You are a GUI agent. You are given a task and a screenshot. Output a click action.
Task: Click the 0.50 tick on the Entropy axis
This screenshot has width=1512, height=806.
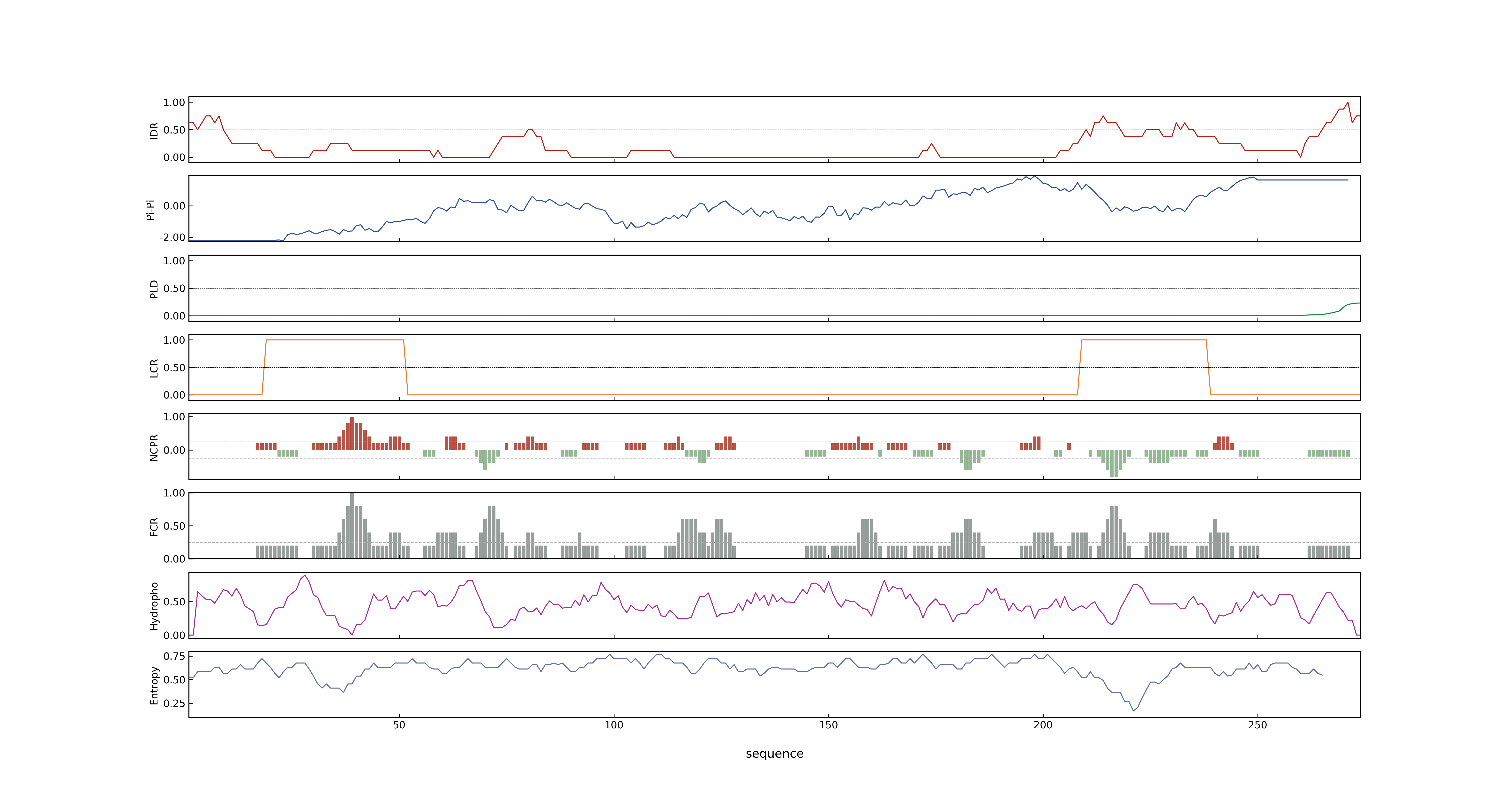(174, 680)
